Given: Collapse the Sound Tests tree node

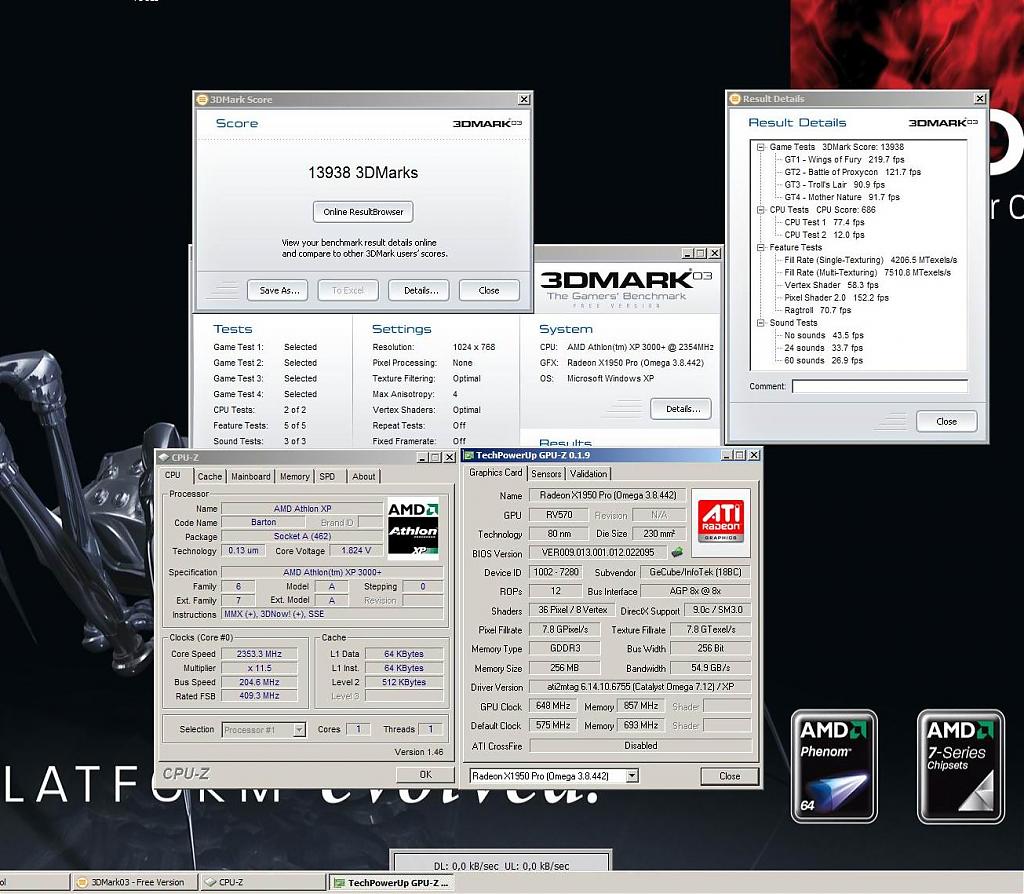Looking at the screenshot, I should 760,323.
